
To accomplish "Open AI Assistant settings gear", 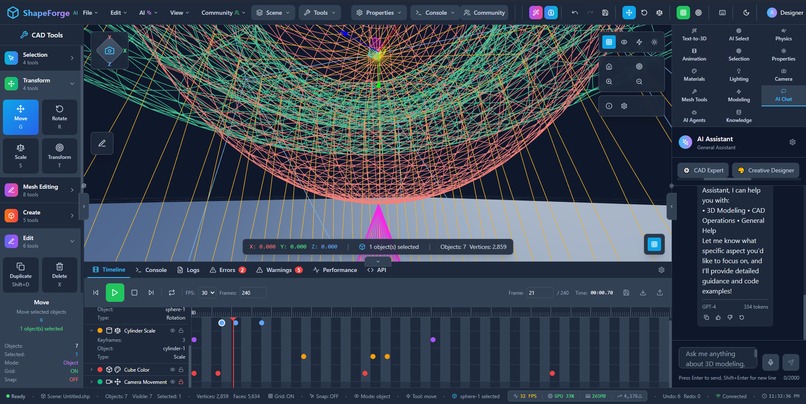I will [x=792, y=142].
